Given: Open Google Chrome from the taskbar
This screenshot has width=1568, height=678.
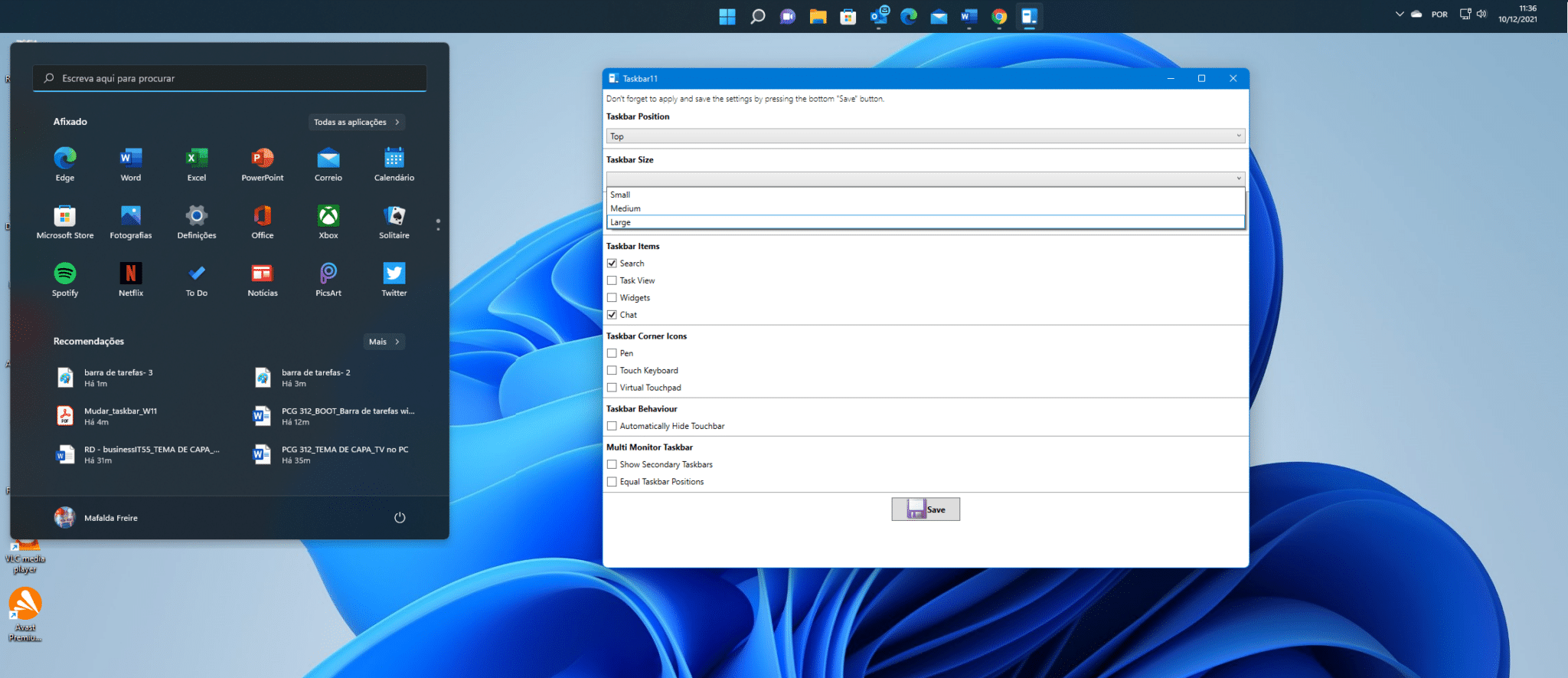Looking at the screenshot, I should pos(999,16).
